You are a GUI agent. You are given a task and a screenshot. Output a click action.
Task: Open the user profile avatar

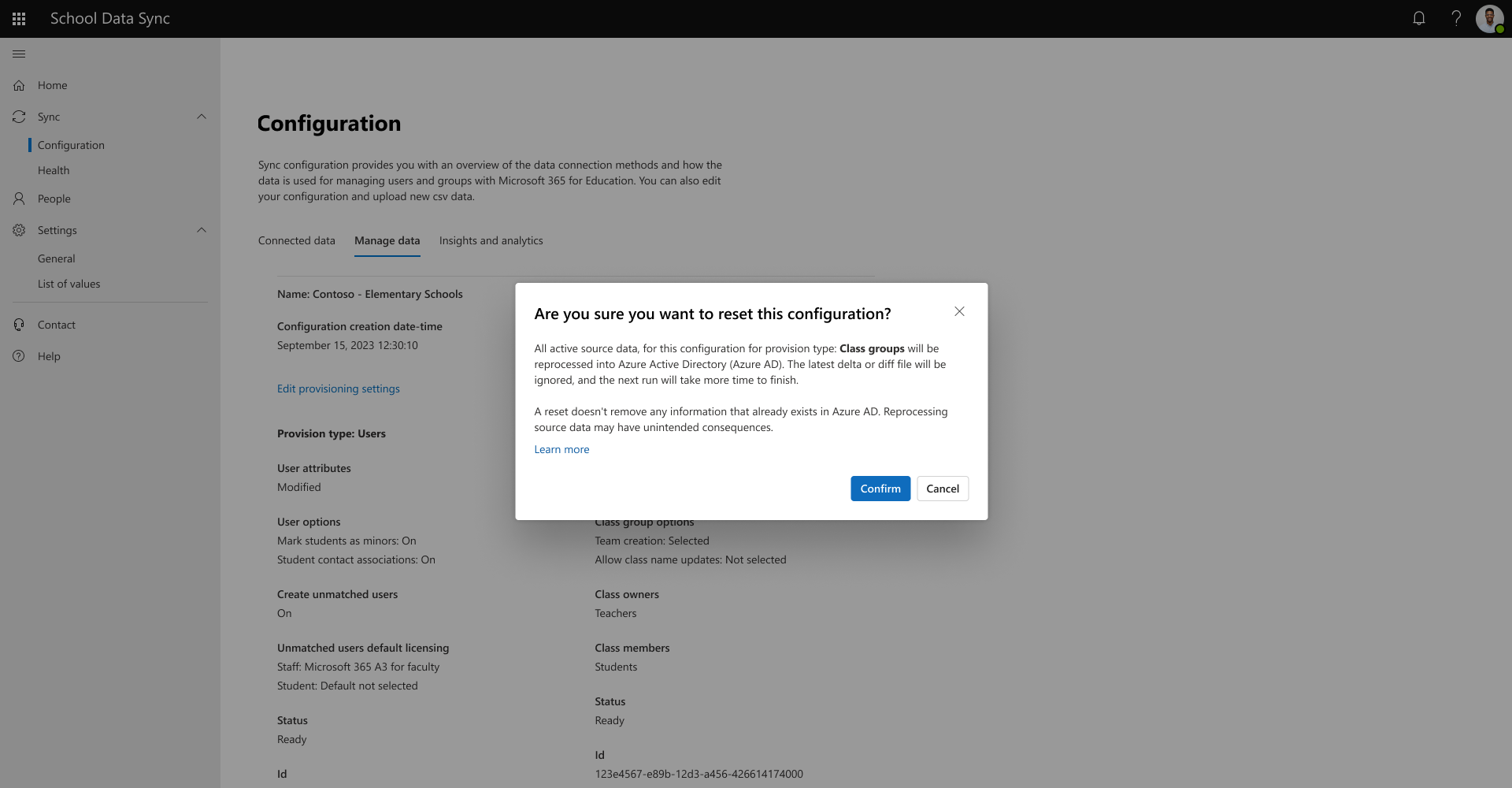point(1490,19)
